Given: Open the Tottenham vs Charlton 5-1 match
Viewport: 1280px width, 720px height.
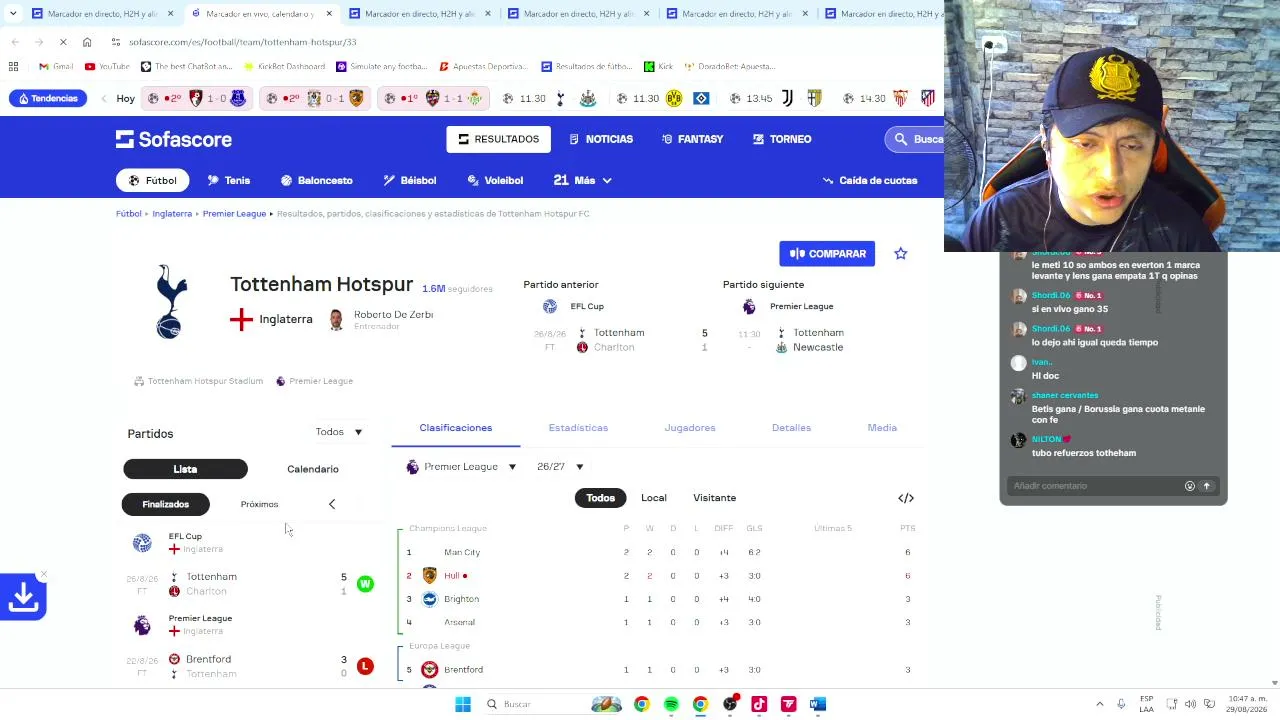Looking at the screenshot, I should tap(250, 584).
